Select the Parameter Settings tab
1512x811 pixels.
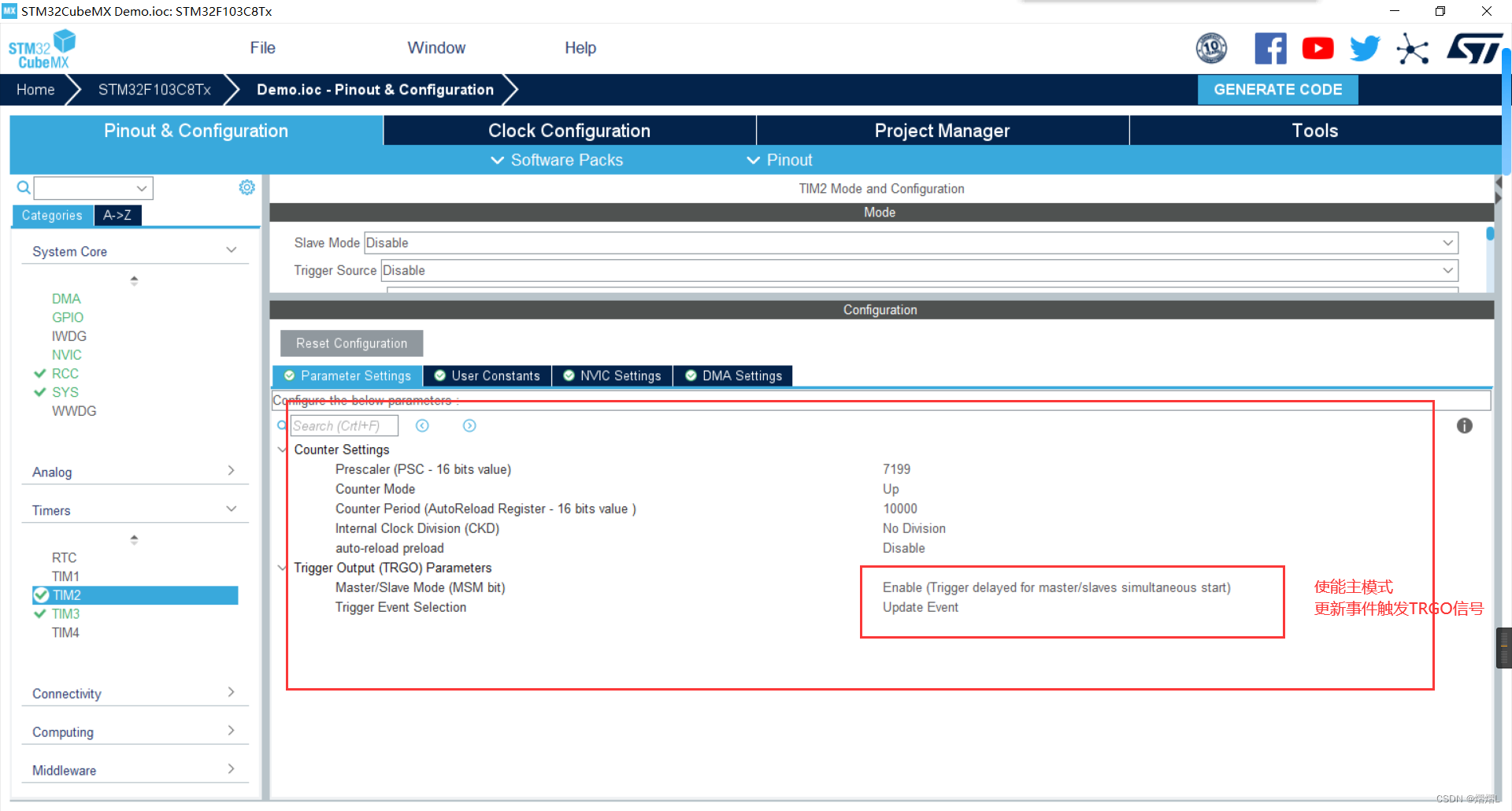[x=348, y=376]
